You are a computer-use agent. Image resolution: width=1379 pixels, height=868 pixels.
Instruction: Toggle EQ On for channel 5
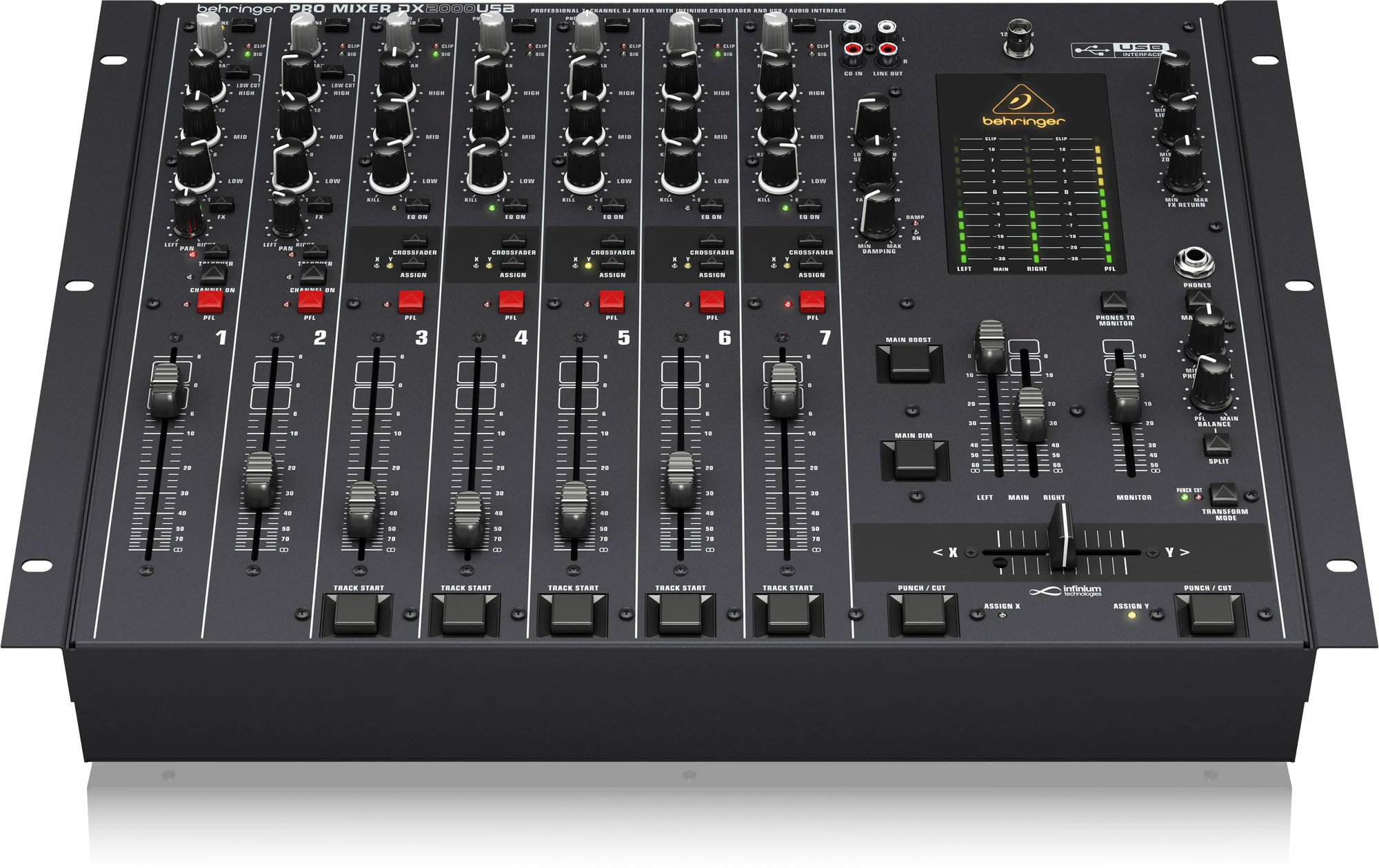click(614, 206)
